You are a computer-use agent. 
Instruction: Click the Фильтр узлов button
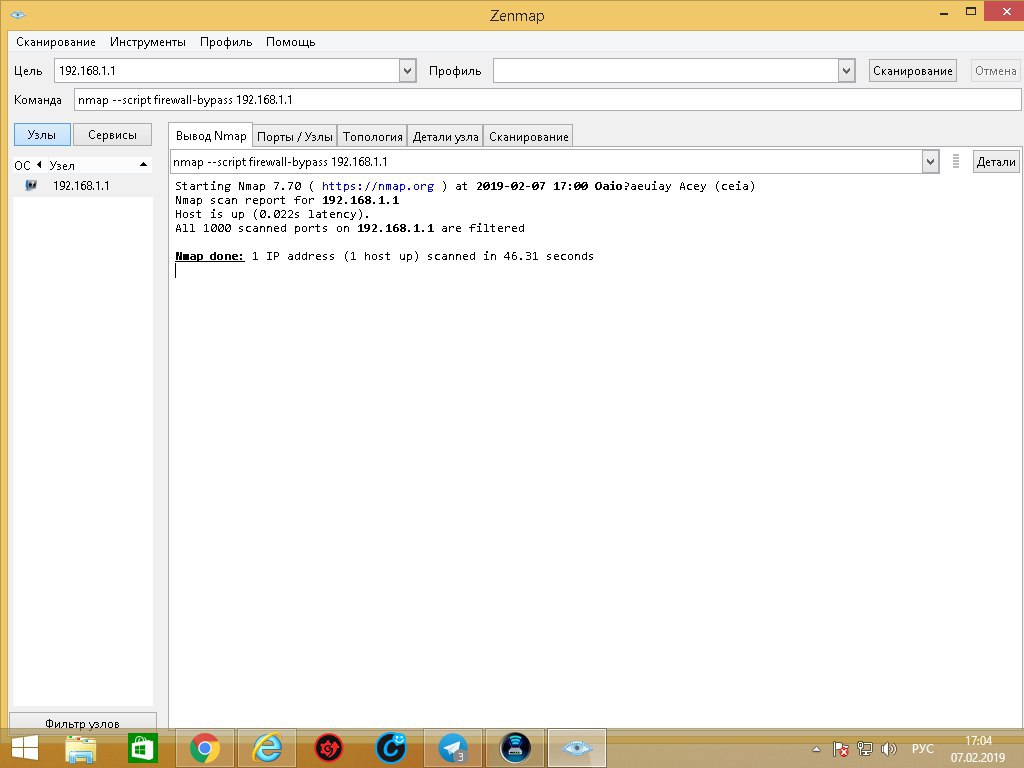click(x=82, y=724)
